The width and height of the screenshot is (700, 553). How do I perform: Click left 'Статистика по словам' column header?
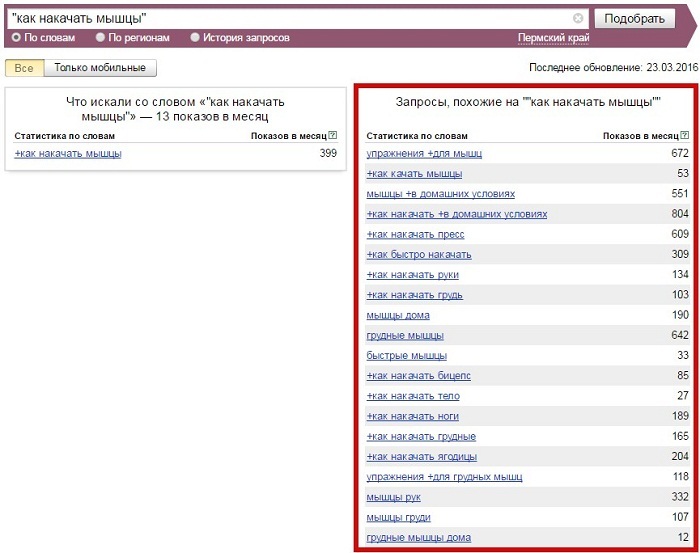(x=64, y=136)
